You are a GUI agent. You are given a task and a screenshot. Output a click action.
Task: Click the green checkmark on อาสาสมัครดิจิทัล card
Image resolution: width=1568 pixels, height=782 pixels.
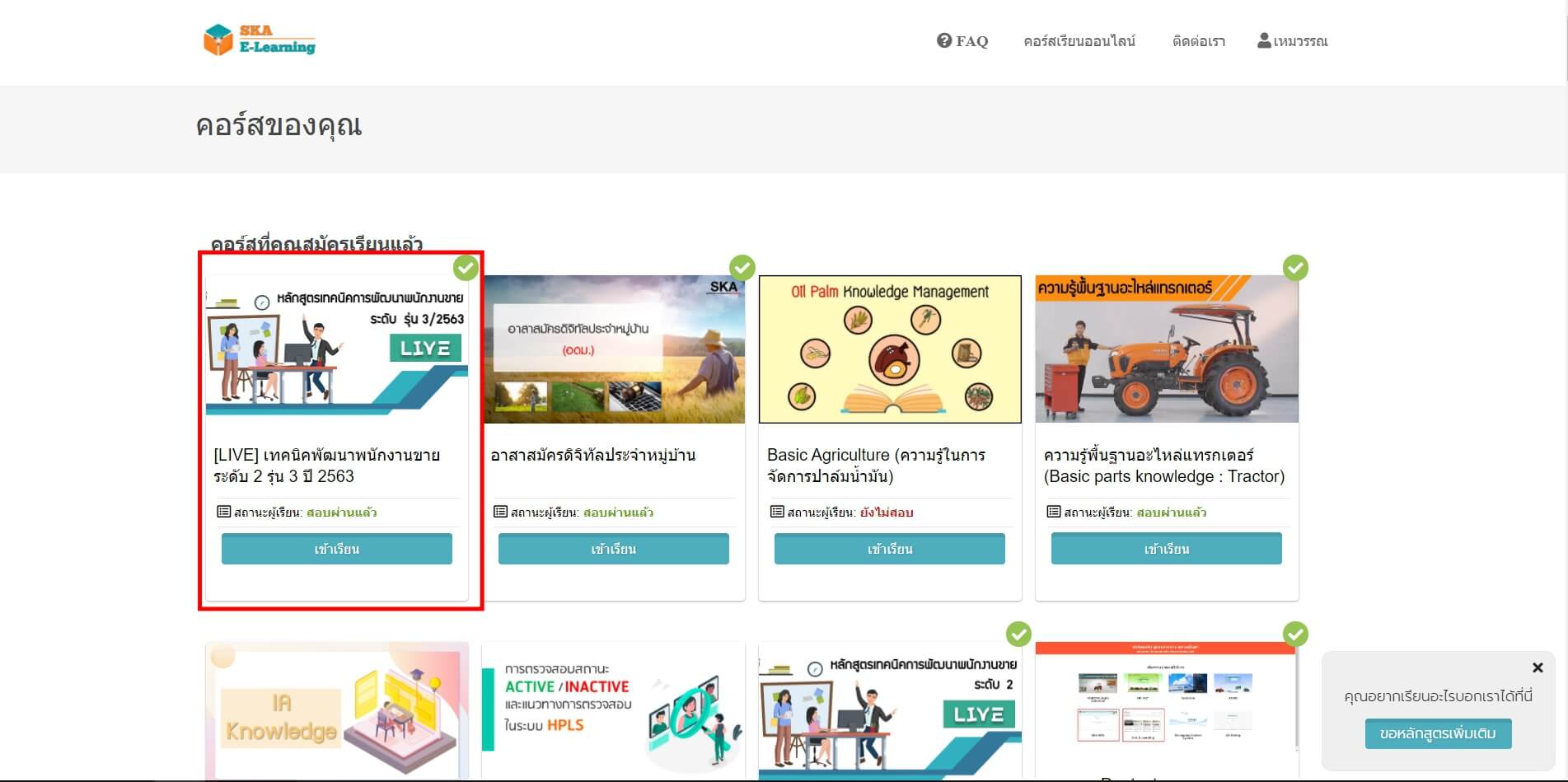pyautogui.click(x=742, y=268)
